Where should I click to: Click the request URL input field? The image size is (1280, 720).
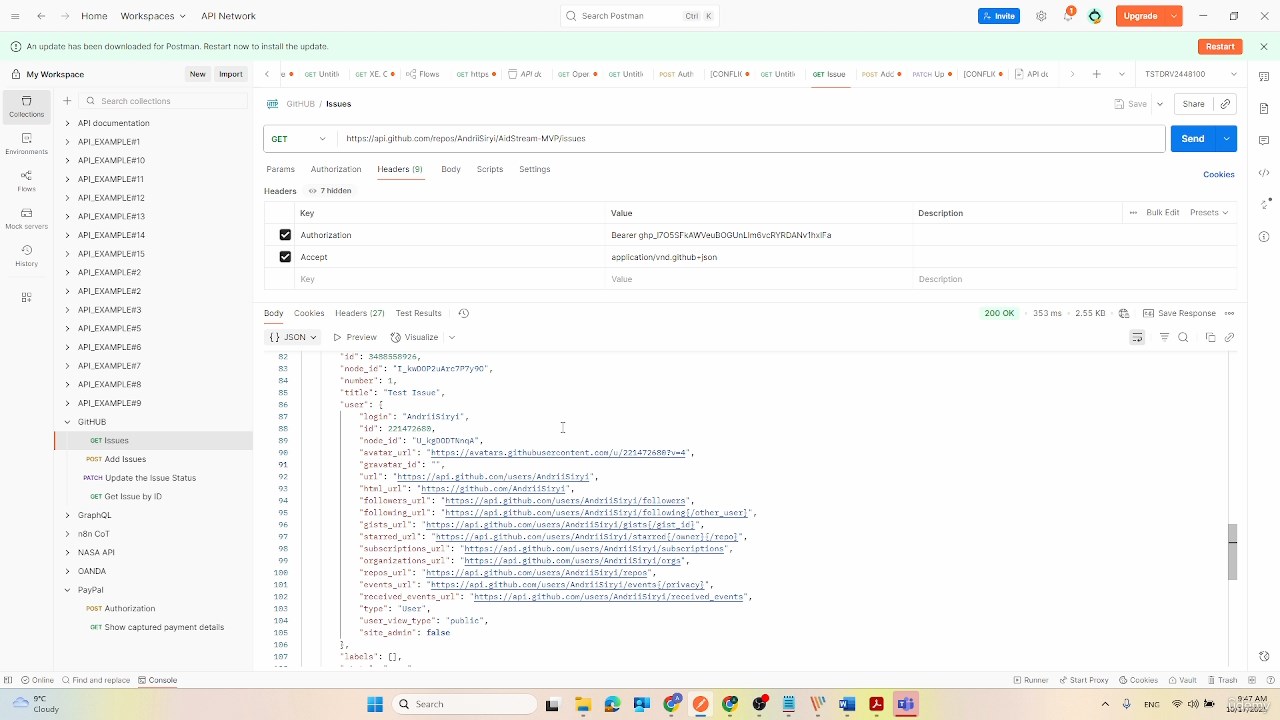tap(750, 139)
